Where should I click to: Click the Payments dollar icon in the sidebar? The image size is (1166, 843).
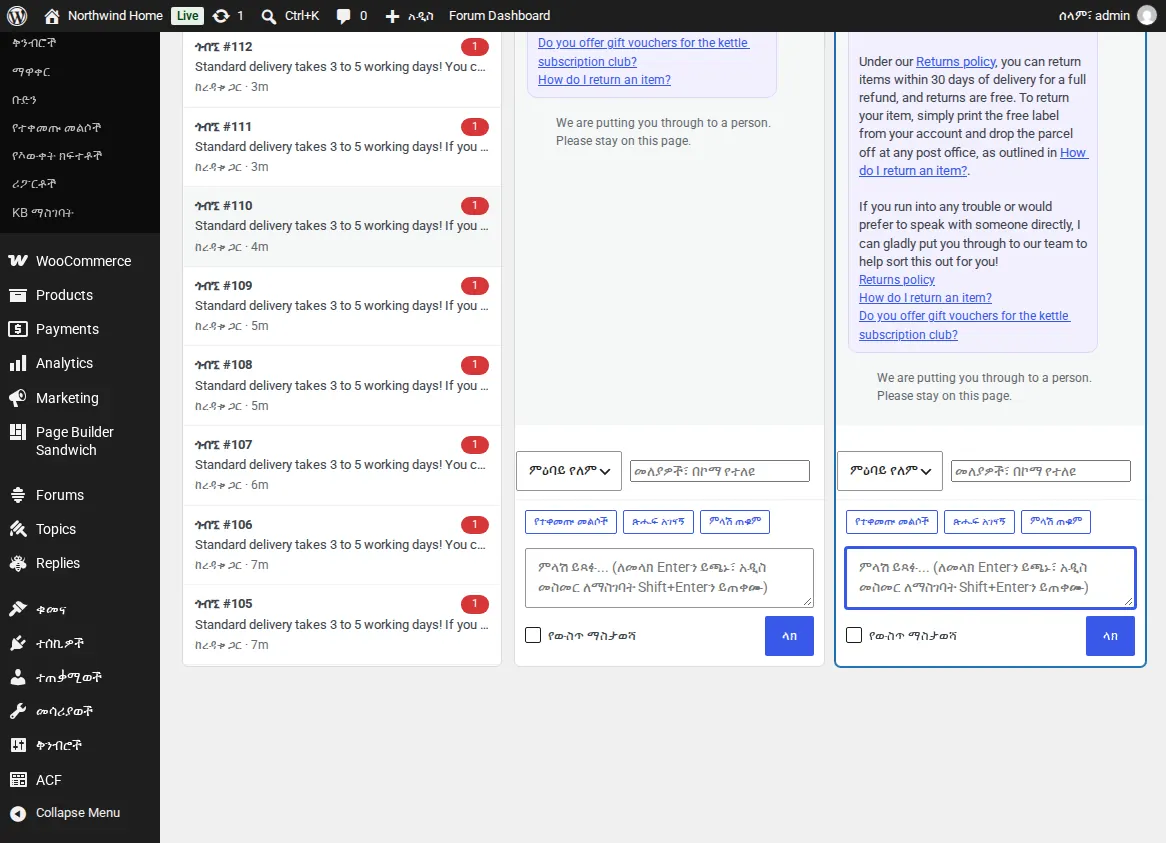pyautogui.click(x=18, y=329)
